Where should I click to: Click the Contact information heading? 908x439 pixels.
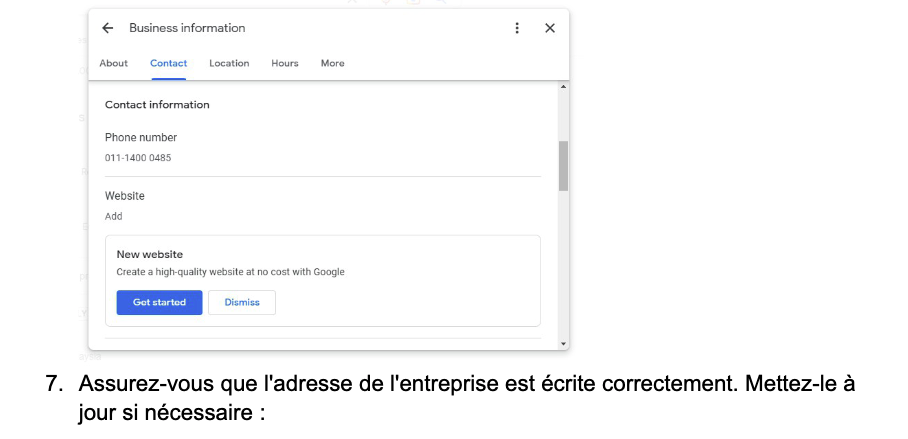pyautogui.click(x=157, y=105)
